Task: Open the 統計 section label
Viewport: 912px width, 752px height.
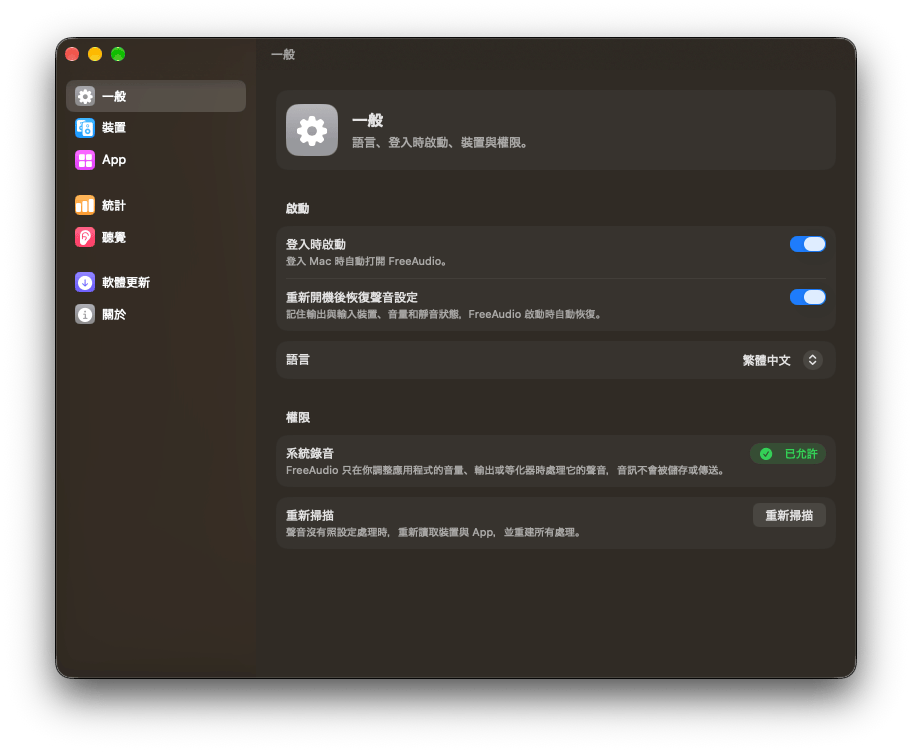Action: (x=114, y=205)
